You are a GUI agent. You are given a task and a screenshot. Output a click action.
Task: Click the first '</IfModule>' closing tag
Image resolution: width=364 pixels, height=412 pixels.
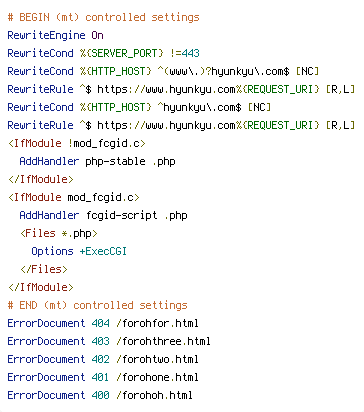point(40,179)
